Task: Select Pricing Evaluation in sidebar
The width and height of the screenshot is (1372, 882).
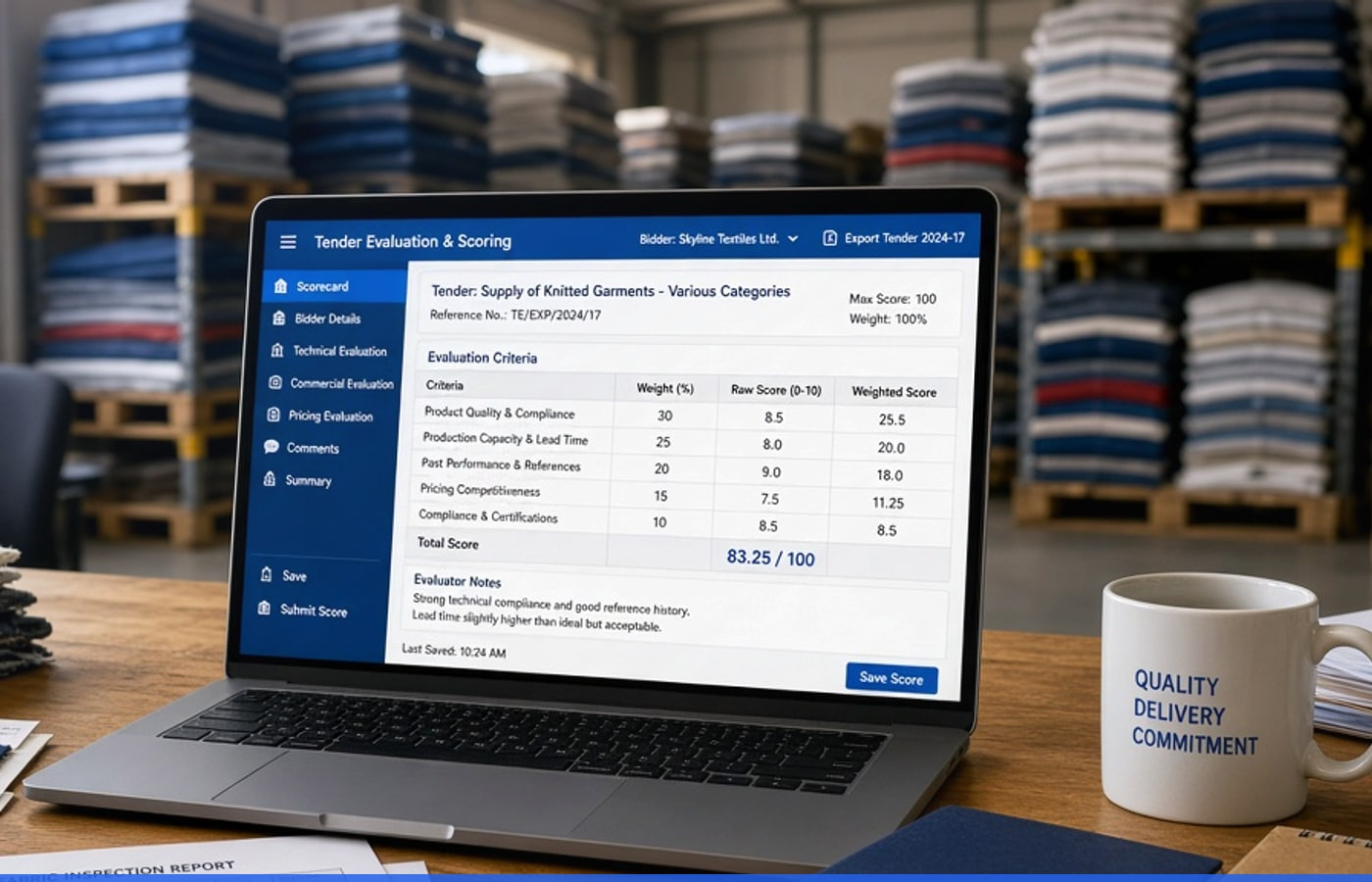Action: point(328,416)
